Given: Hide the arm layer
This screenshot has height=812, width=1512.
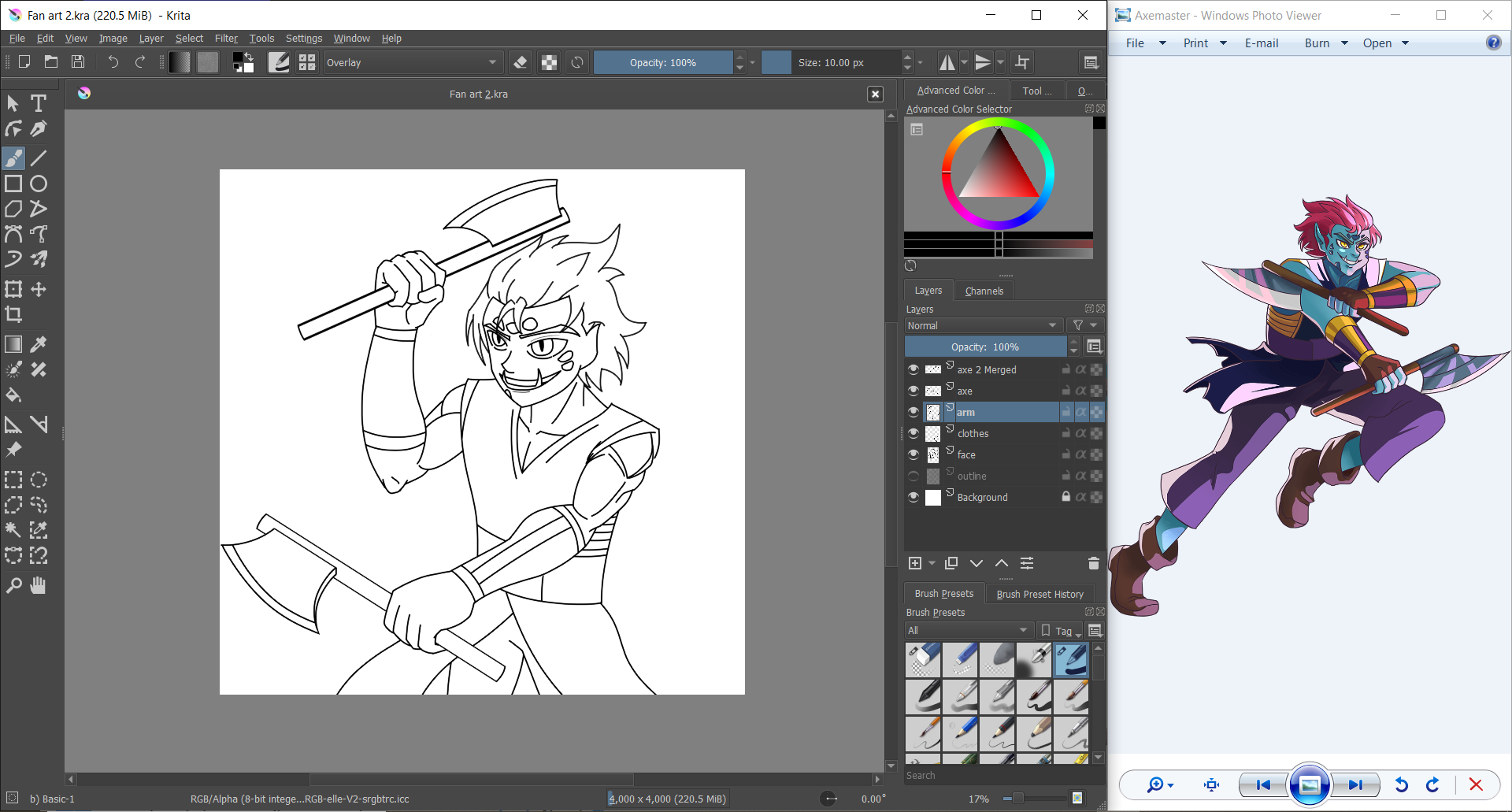Looking at the screenshot, I should [x=913, y=412].
